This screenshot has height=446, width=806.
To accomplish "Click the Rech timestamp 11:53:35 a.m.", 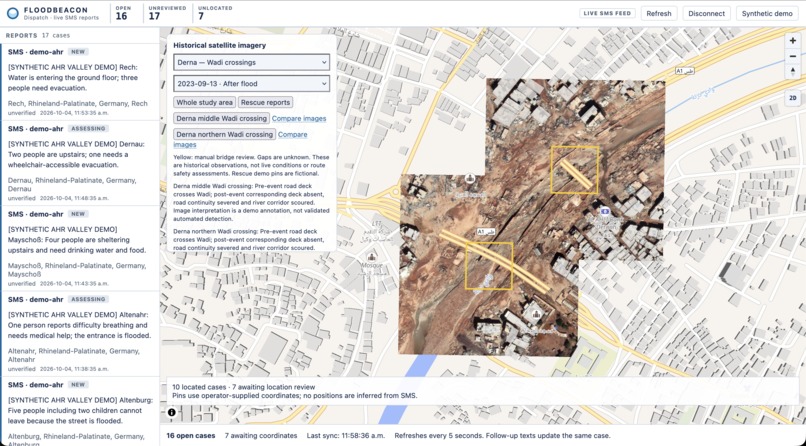I will coord(75,113).
